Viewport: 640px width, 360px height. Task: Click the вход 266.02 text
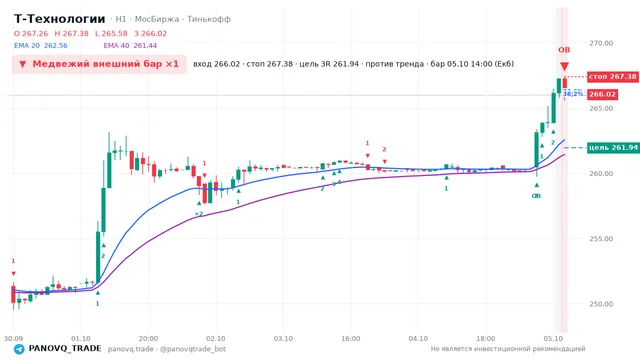pos(216,64)
